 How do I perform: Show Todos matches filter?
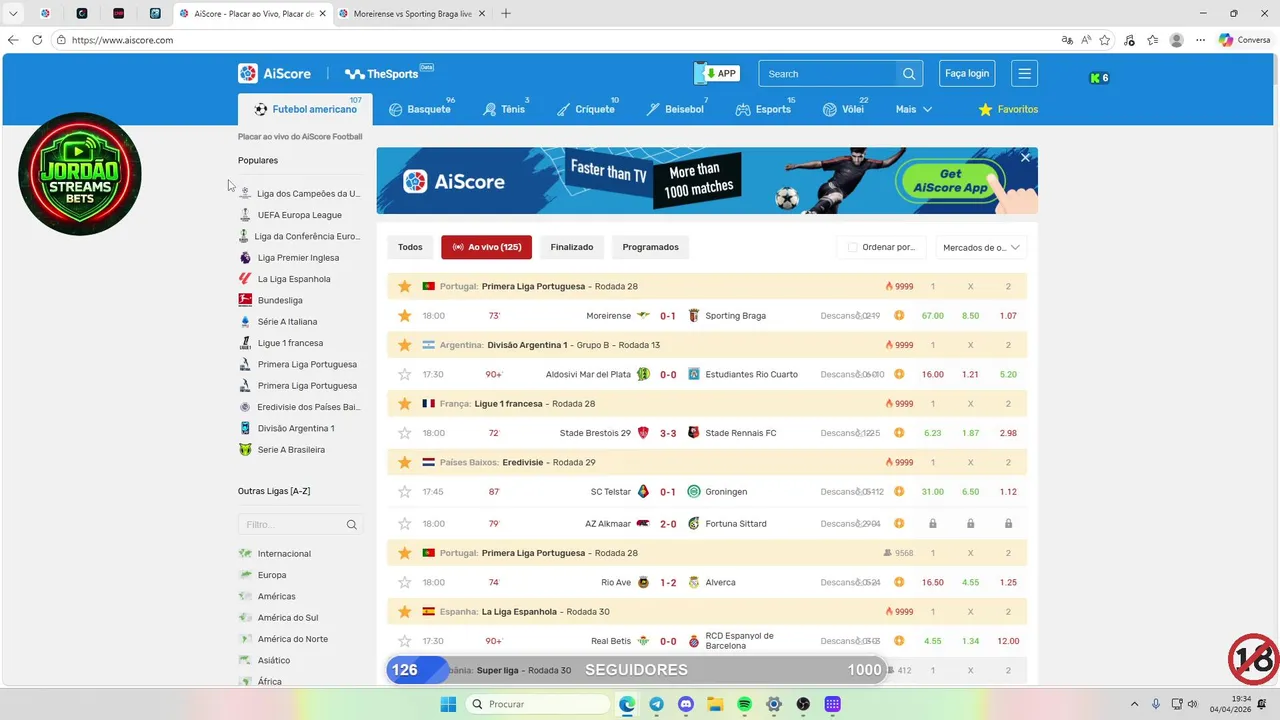410,247
